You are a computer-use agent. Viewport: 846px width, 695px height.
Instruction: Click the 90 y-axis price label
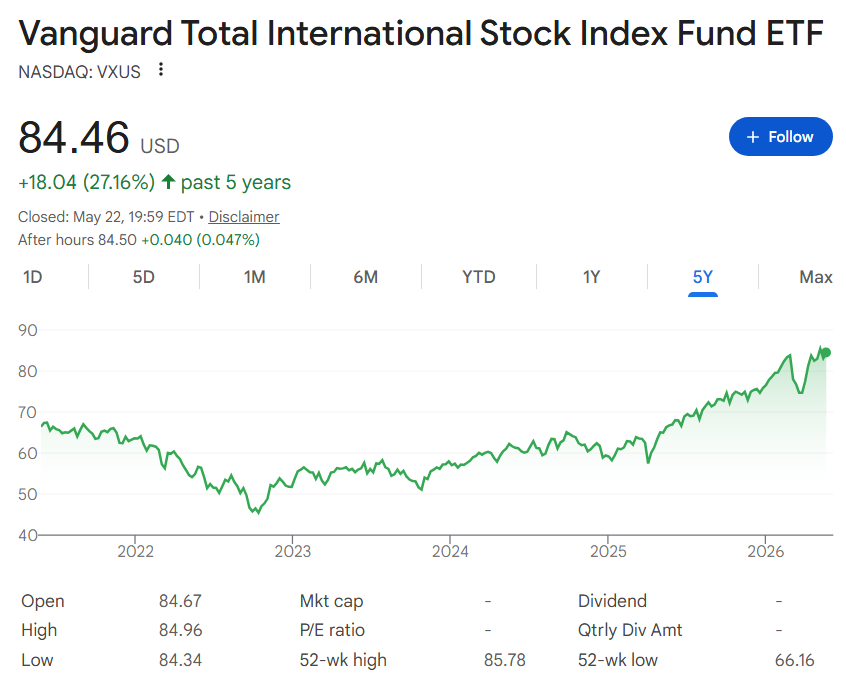coord(28,330)
